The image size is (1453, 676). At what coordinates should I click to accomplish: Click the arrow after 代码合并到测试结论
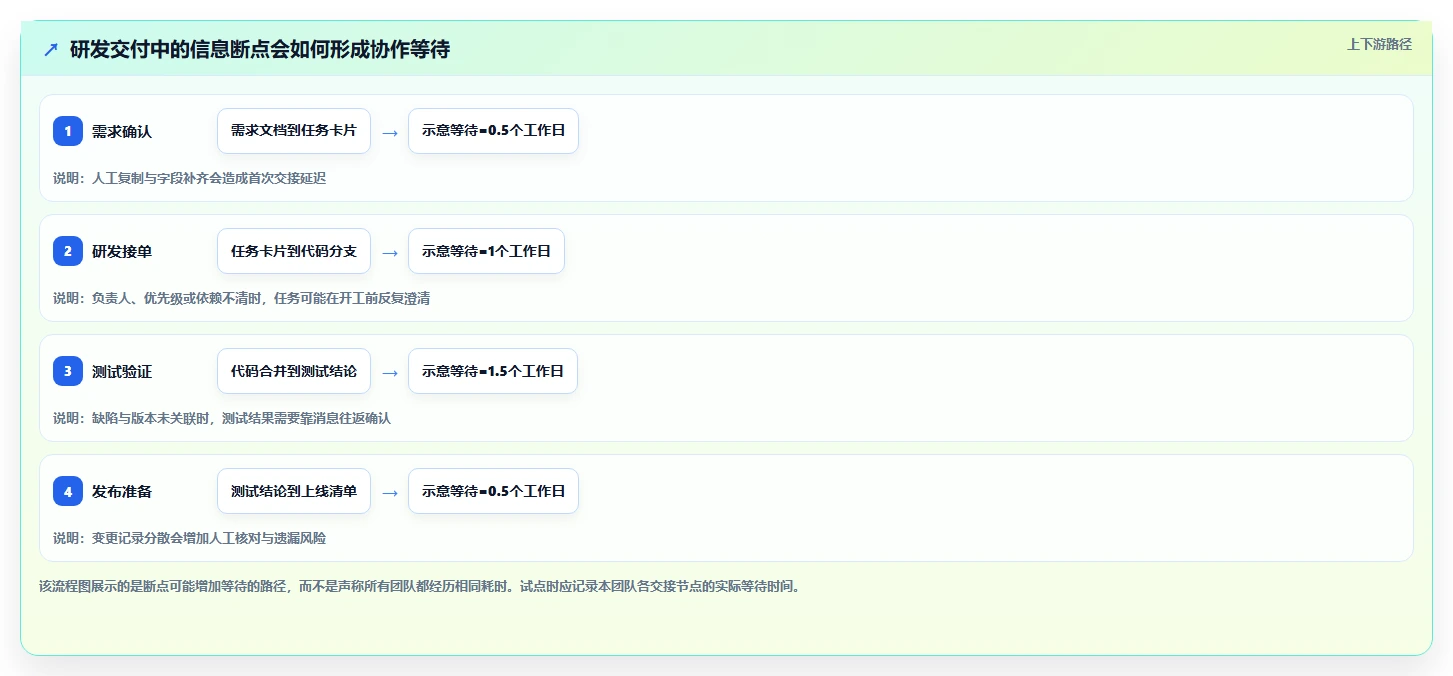[x=390, y=372]
